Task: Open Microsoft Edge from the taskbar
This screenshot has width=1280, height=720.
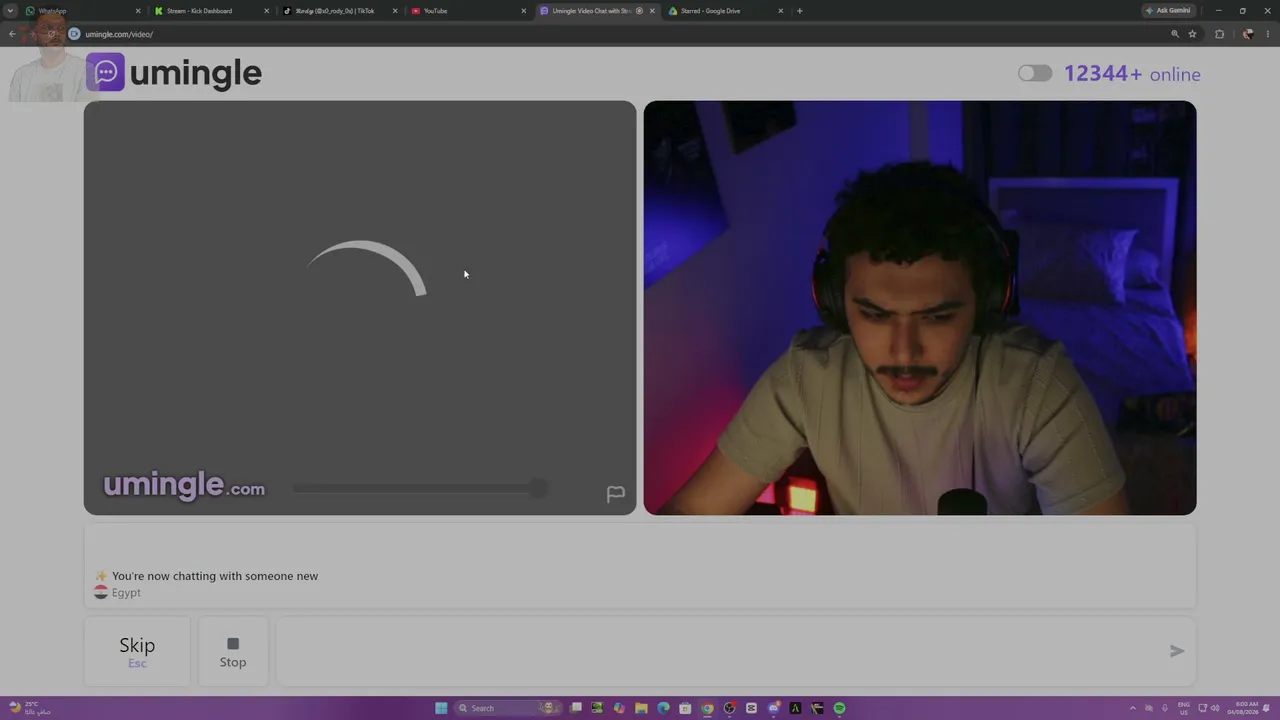Action: pos(663,708)
